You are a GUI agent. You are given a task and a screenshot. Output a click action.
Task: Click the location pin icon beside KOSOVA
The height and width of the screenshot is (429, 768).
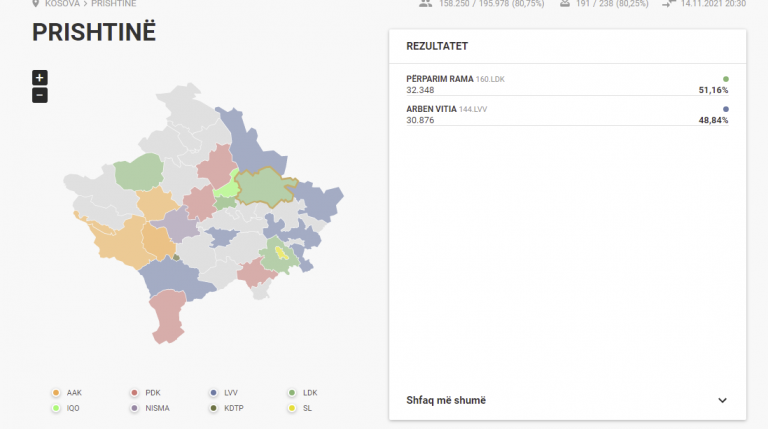point(35,3)
